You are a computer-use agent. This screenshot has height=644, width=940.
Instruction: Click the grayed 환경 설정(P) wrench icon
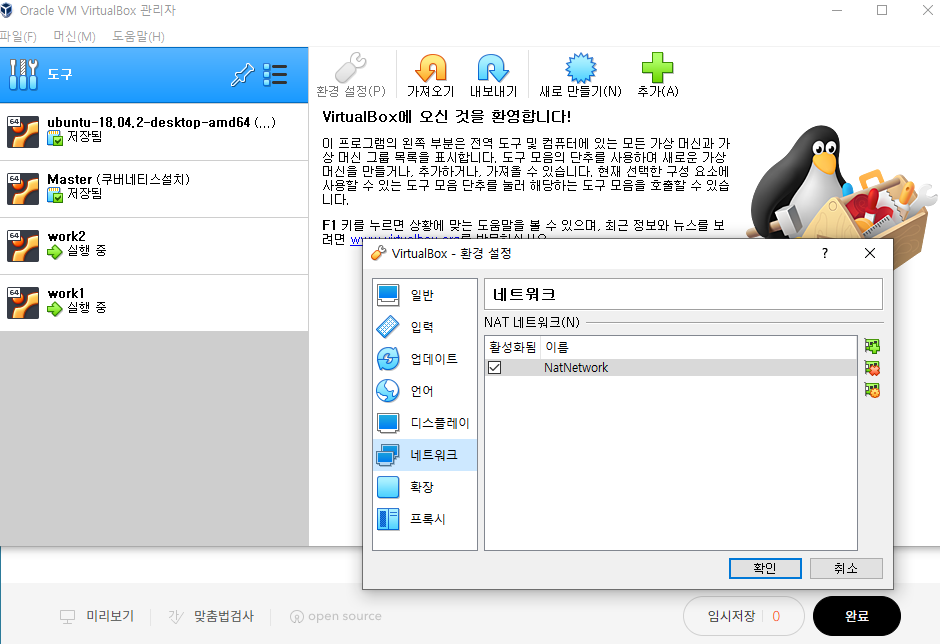pos(351,67)
